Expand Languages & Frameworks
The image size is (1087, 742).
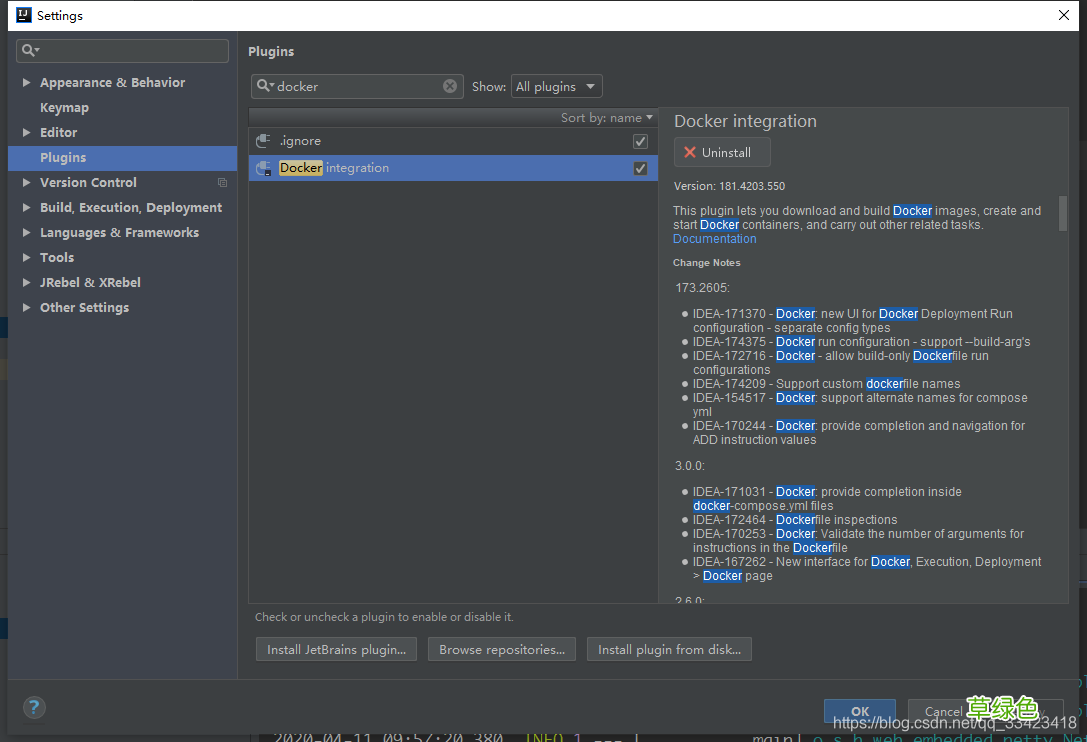[x=26, y=232]
